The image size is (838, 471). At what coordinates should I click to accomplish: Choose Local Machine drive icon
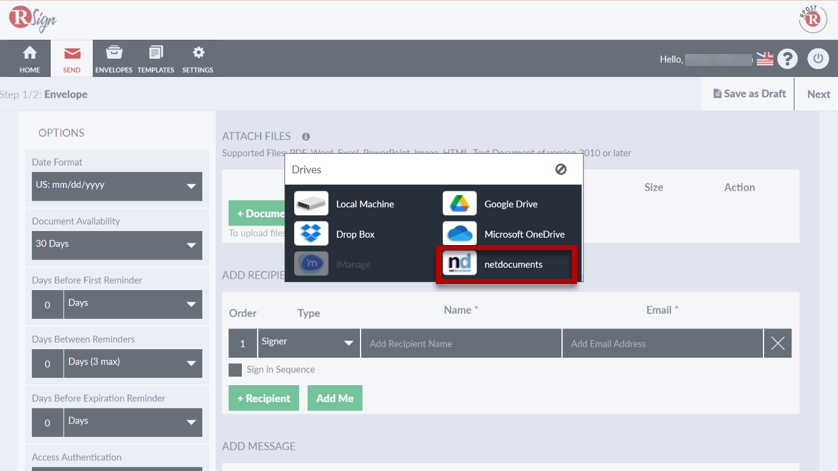311,204
